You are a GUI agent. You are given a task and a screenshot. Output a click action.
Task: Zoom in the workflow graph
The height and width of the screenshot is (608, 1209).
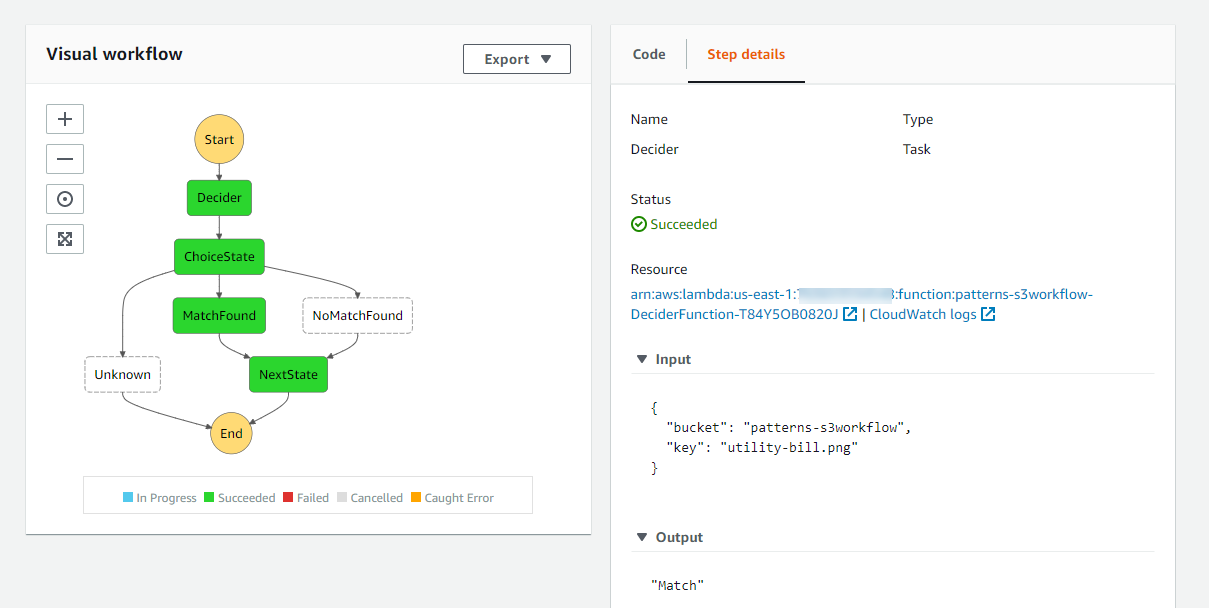[65, 119]
